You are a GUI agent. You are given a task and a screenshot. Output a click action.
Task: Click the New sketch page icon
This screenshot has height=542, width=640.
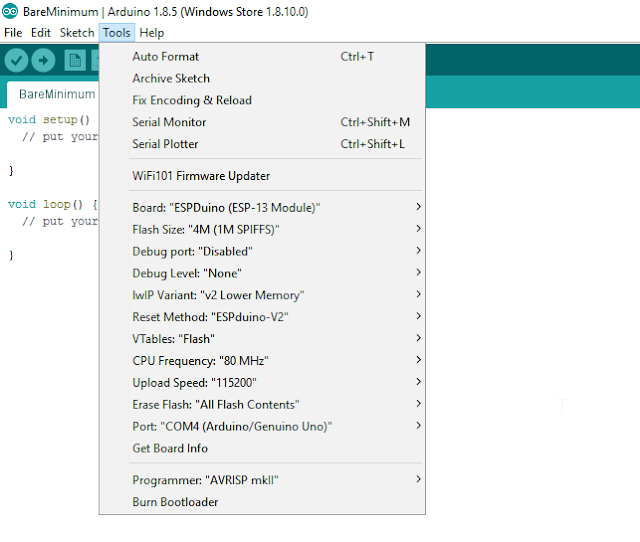[x=75, y=60]
